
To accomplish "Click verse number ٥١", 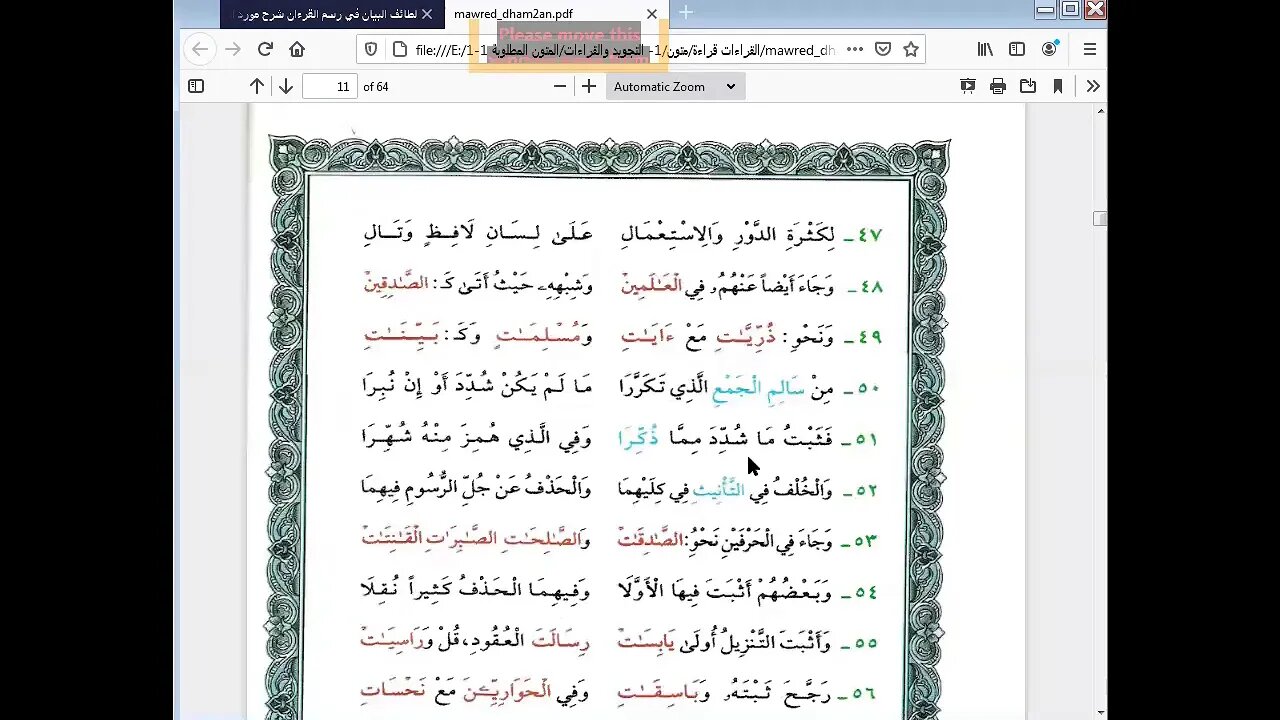I will [867, 440].
